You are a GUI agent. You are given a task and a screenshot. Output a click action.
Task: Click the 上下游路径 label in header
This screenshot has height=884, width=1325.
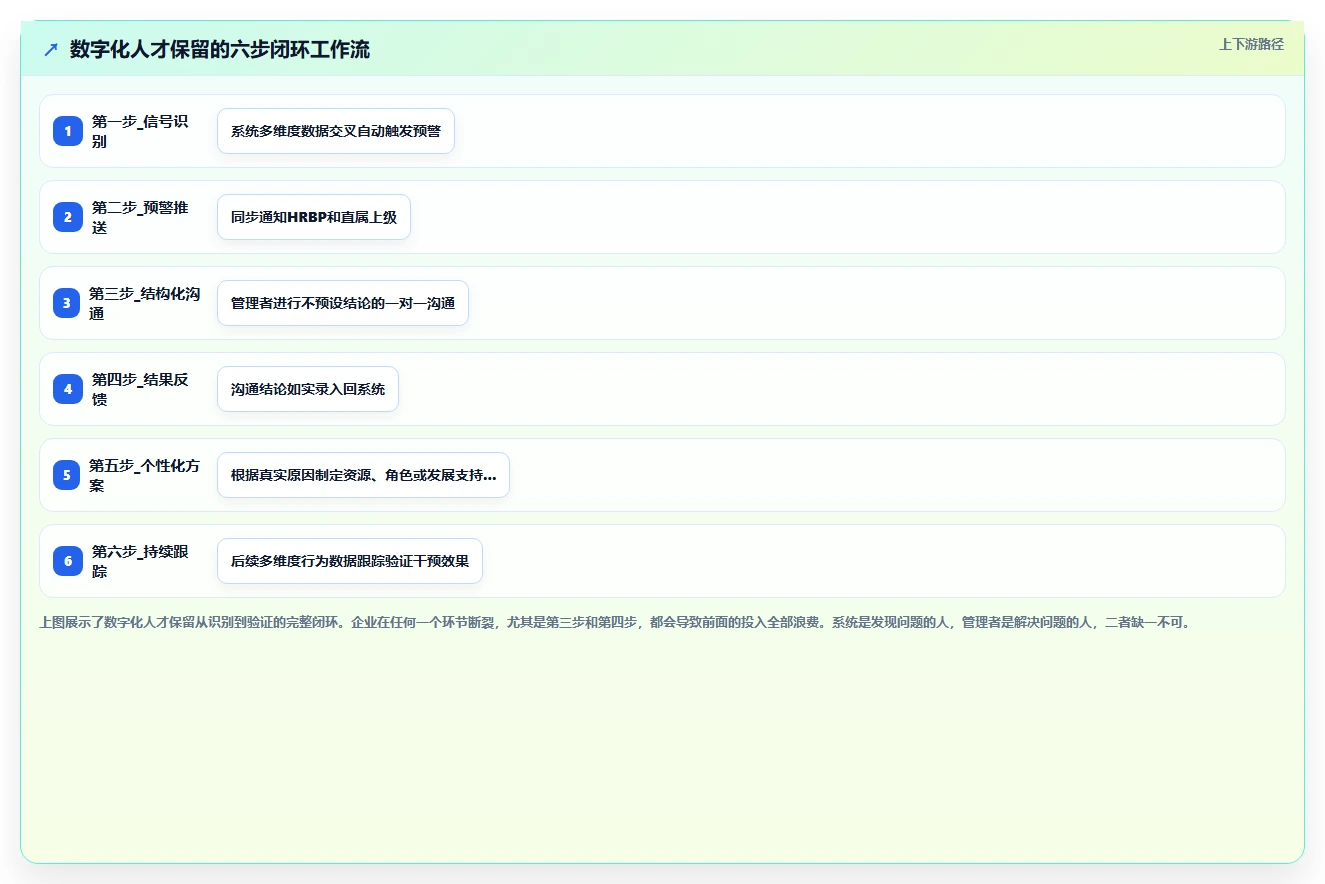1251,45
